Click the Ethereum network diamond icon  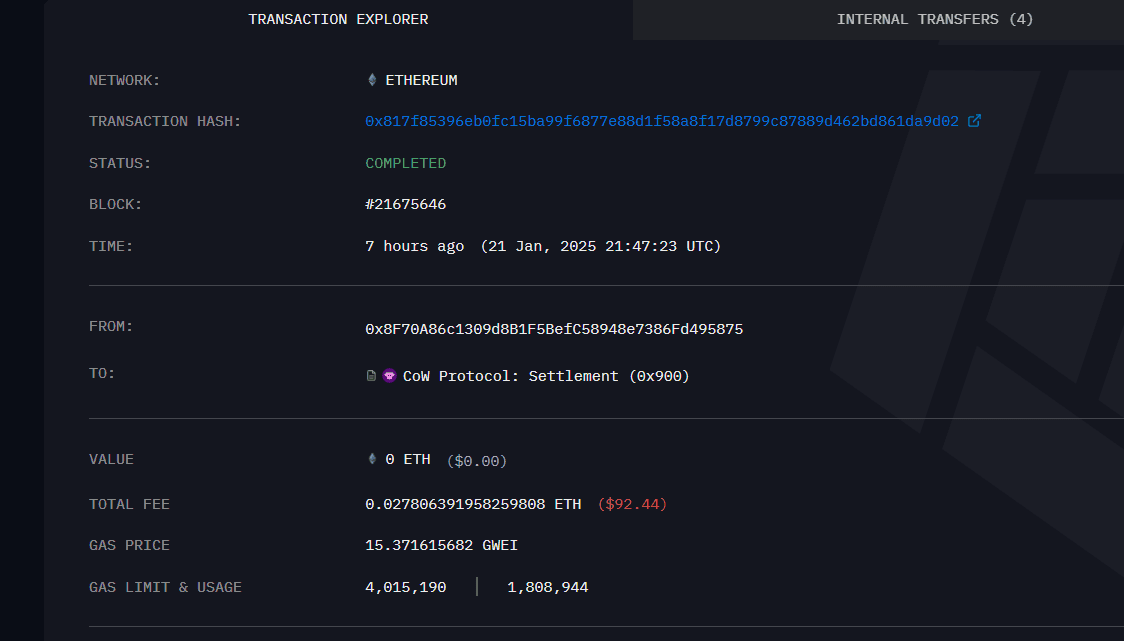(x=372, y=80)
